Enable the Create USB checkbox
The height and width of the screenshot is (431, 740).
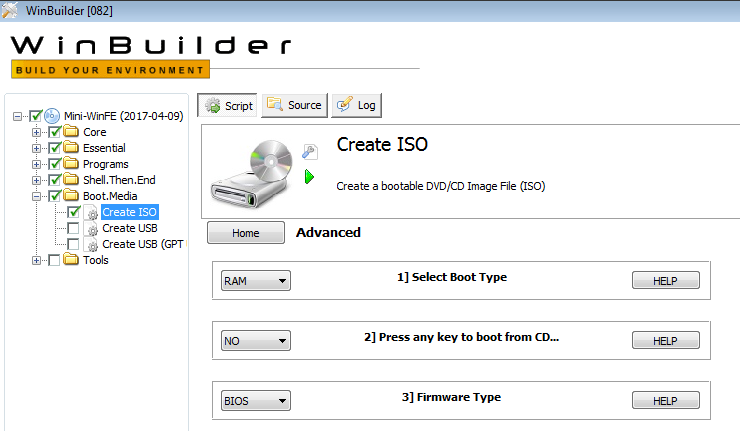(x=73, y=228)
